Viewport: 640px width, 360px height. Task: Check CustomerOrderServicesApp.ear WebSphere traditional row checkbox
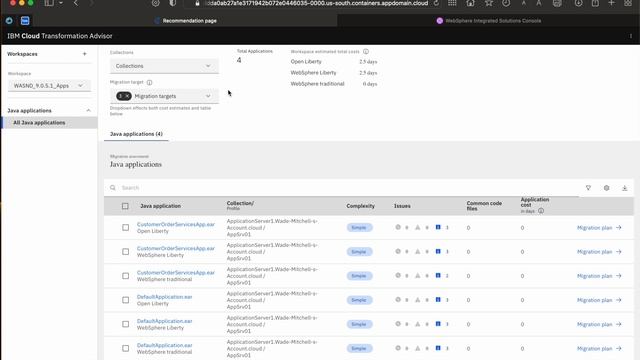click(x=125, y=276)
